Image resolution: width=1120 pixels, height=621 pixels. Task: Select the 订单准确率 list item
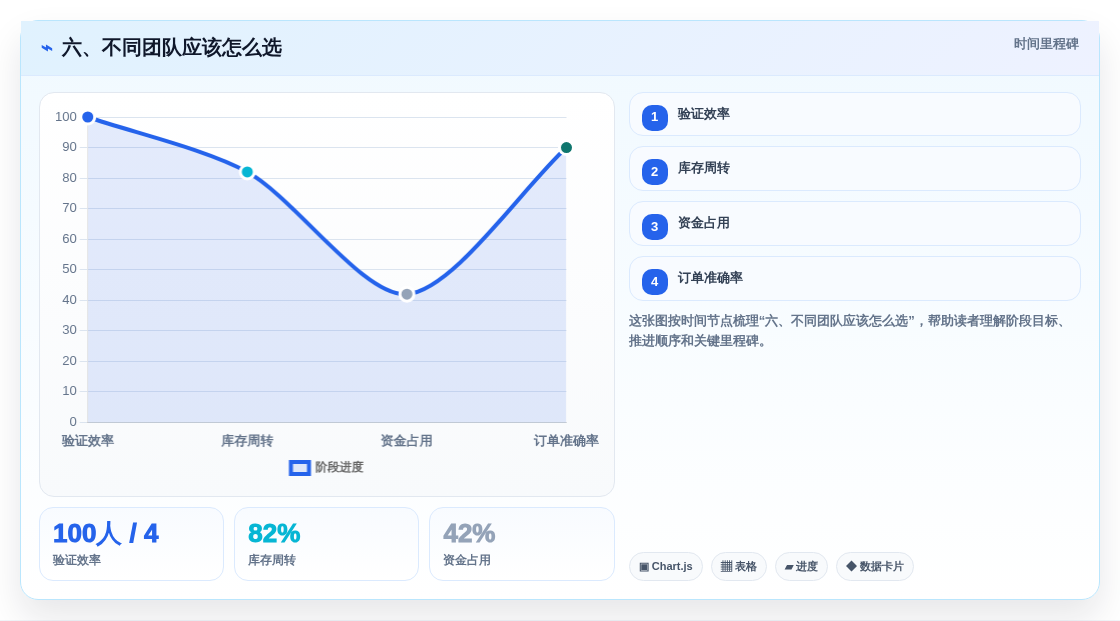[x=854, y=279]
